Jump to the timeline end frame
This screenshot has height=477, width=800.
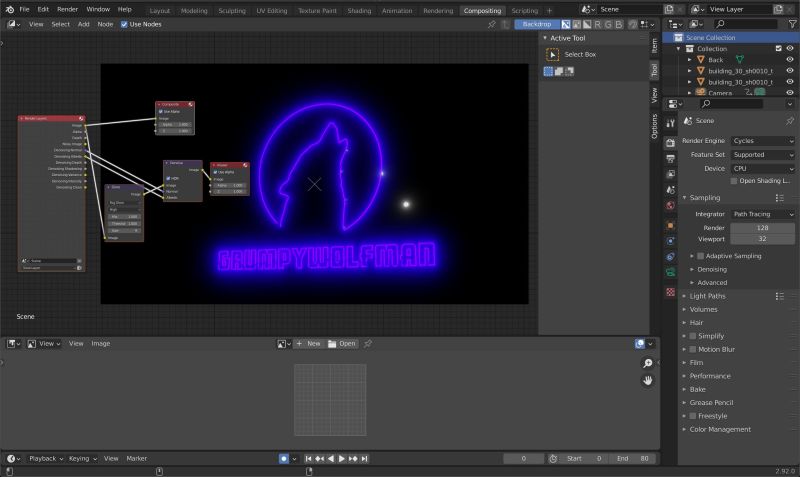(x=364, y=459)
